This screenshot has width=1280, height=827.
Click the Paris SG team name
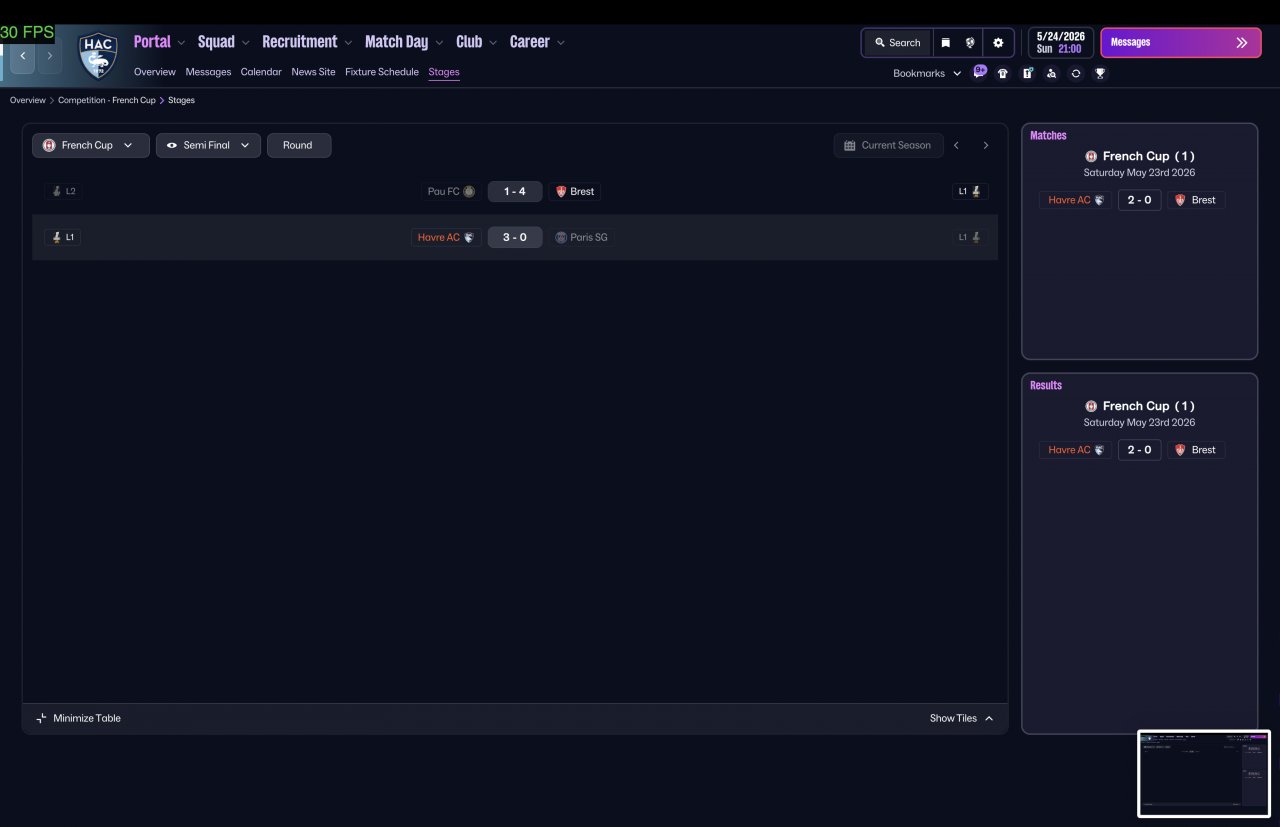(x=589, y=237)
